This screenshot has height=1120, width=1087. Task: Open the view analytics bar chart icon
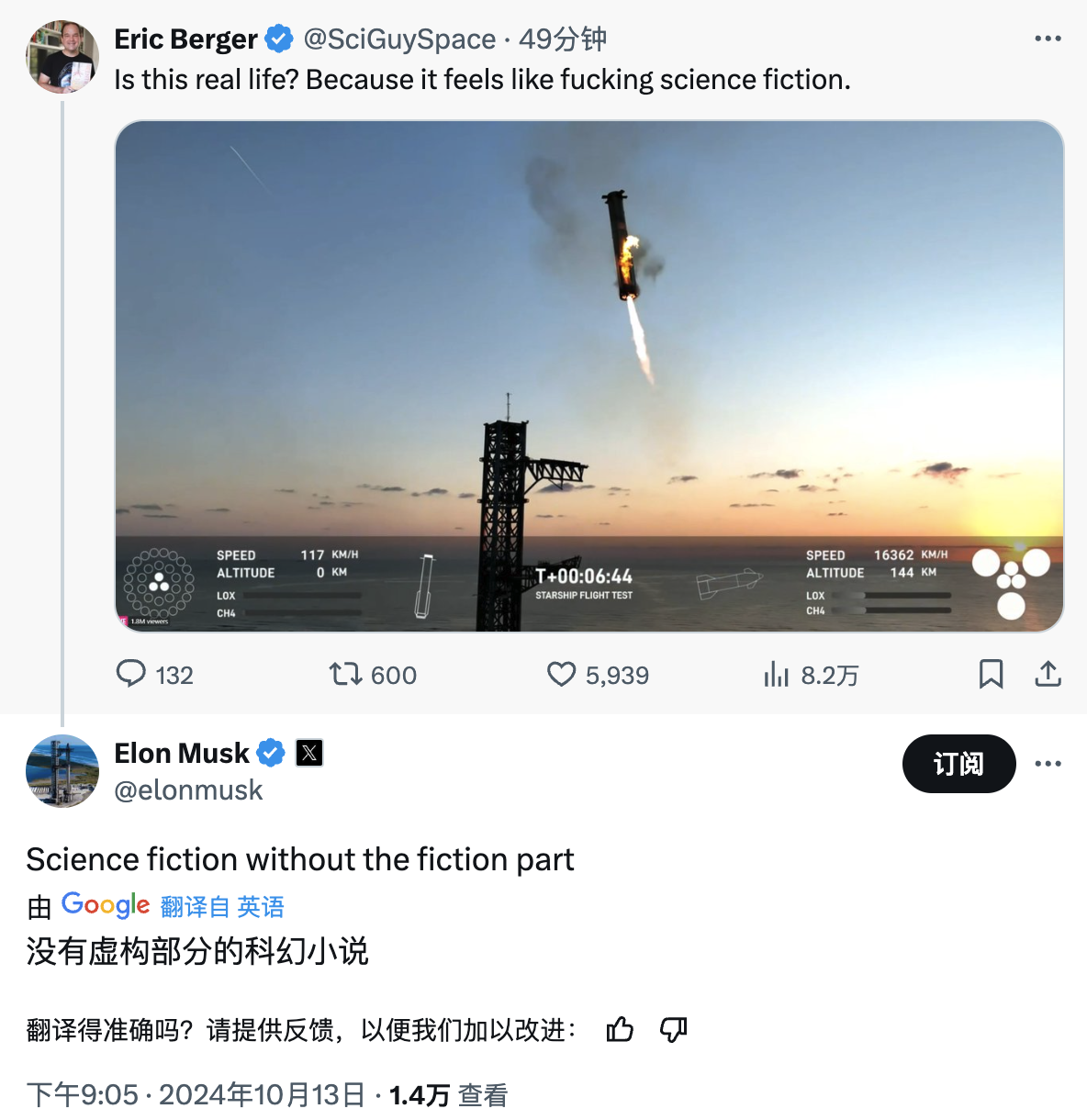coord(776,675)
